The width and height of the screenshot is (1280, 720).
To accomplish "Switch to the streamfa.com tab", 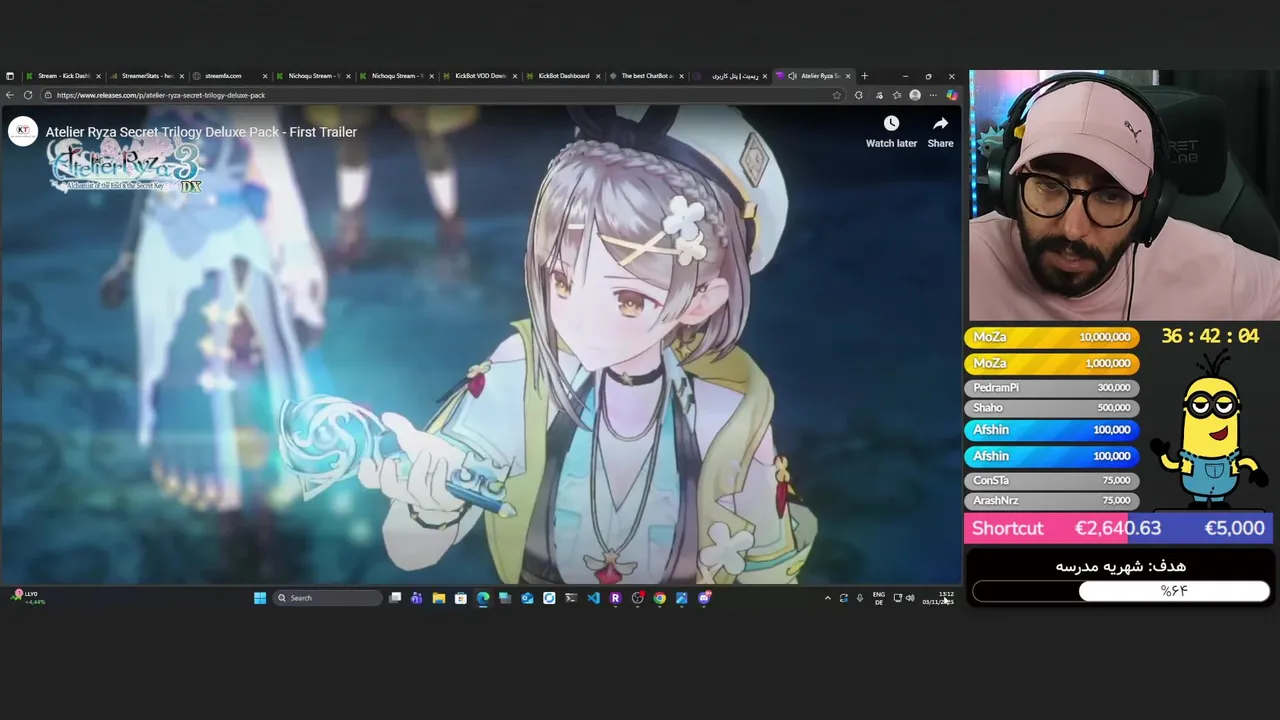I will coord(230,76).
